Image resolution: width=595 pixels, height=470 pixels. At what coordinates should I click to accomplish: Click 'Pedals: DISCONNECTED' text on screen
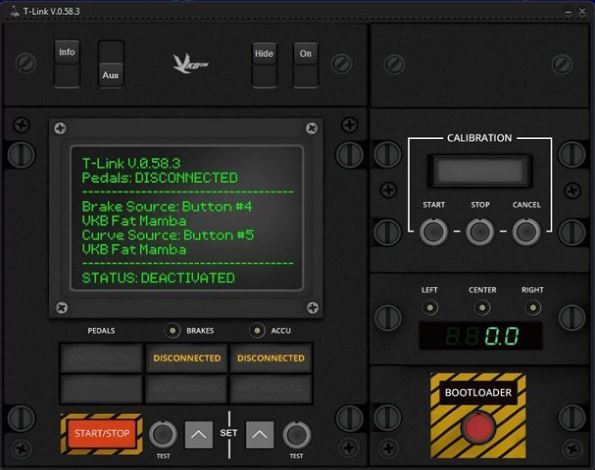pyautogui.click(x=160, y=178)
